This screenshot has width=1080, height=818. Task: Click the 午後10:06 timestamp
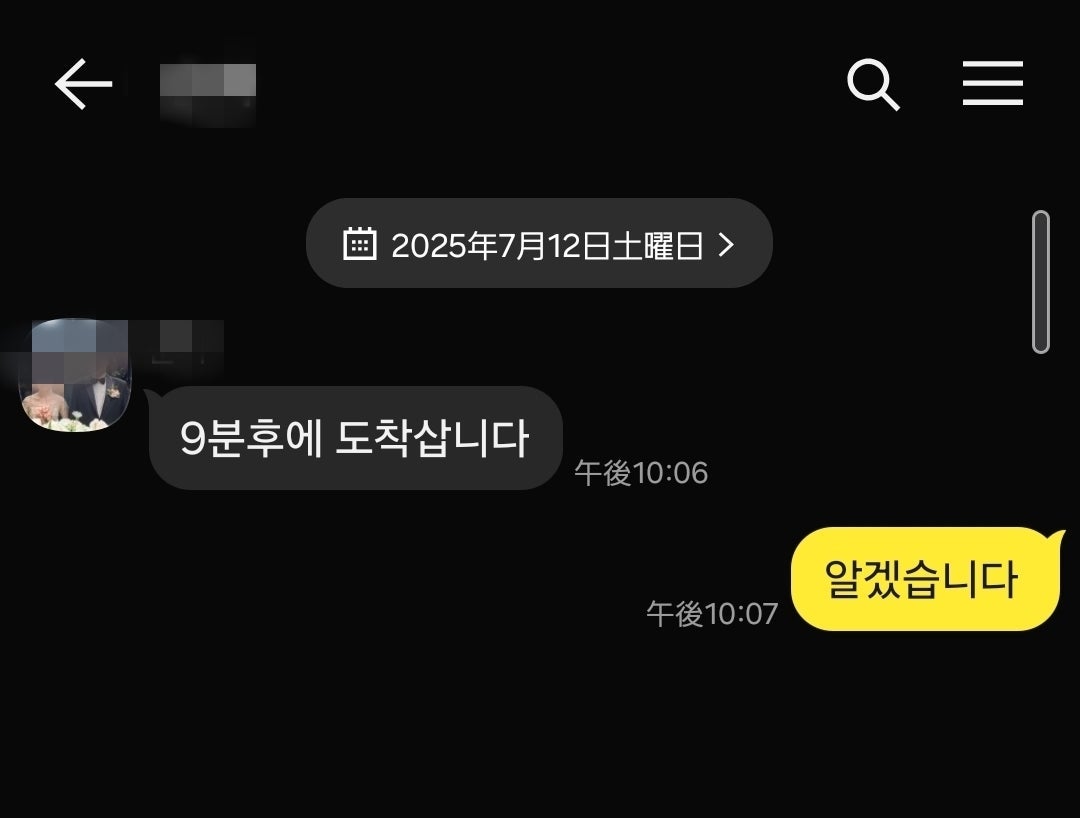pos(641,473)
